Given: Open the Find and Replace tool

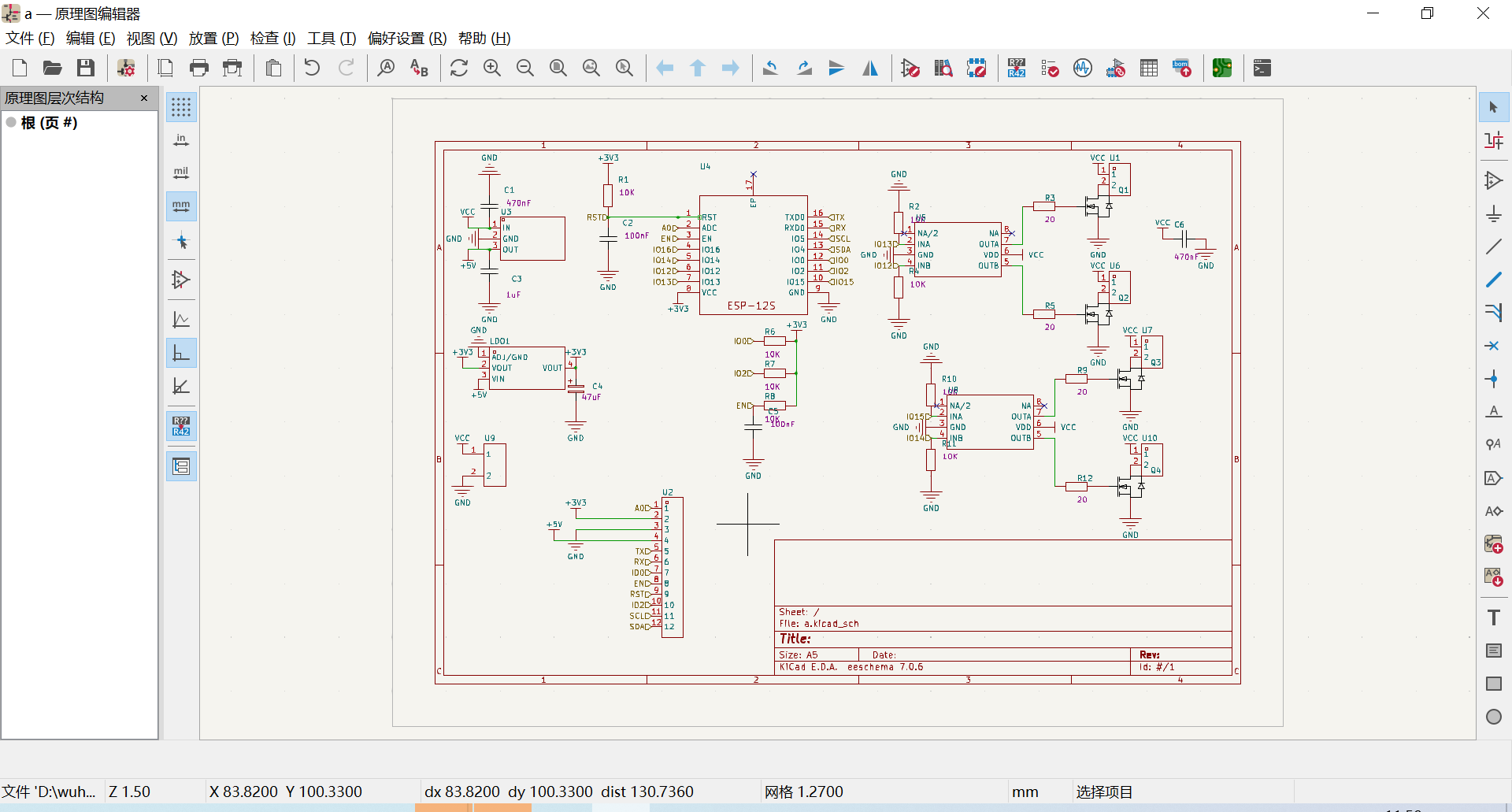Looking at the screenshot, I should (x=419, y=69).
